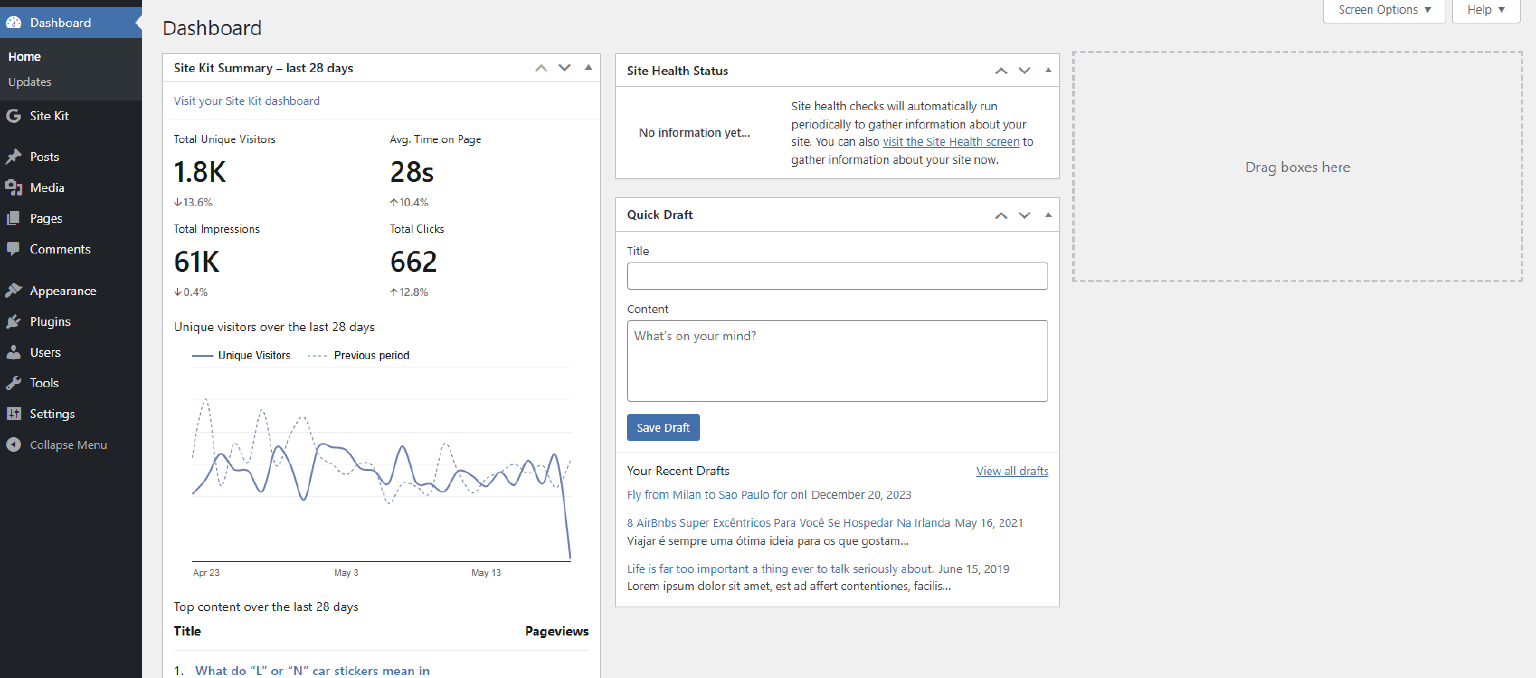
Task: Click the Total Clicks 662 value
Action: [414, 262]
